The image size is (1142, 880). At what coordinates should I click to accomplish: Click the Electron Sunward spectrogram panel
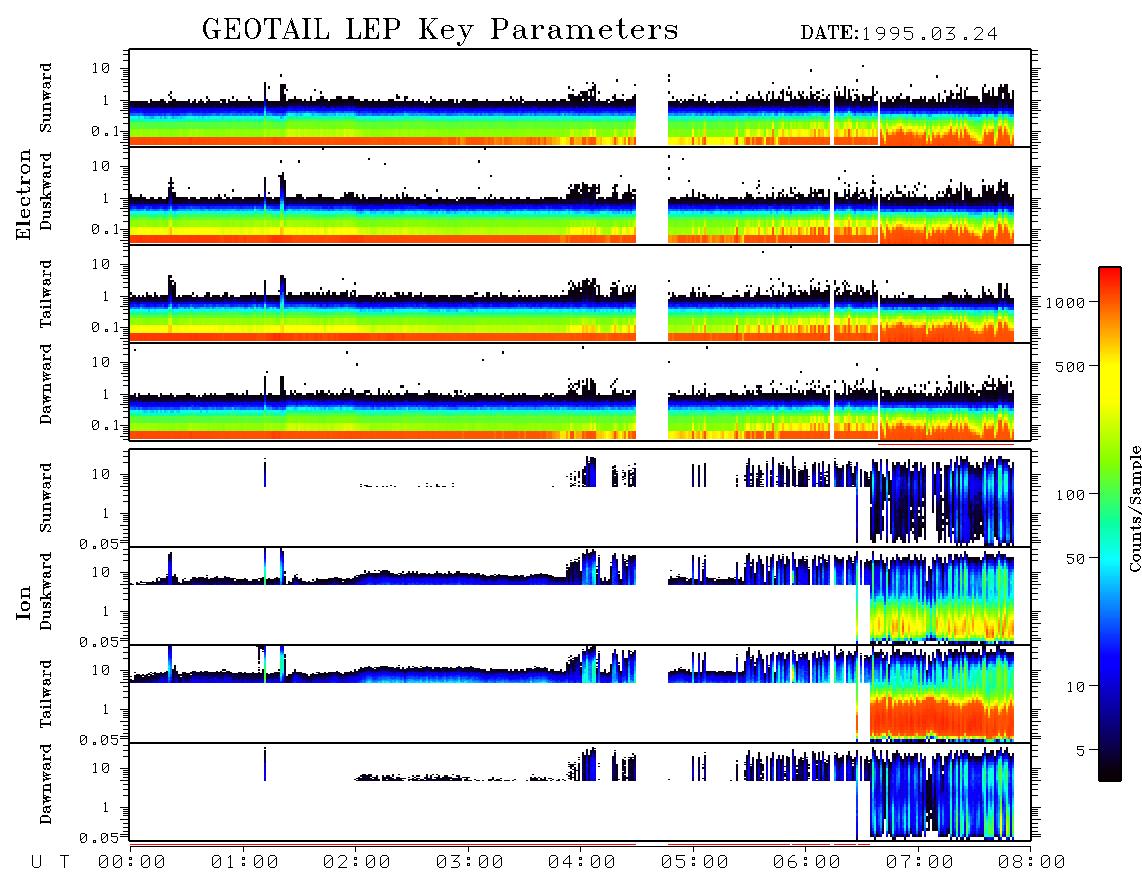580,98
